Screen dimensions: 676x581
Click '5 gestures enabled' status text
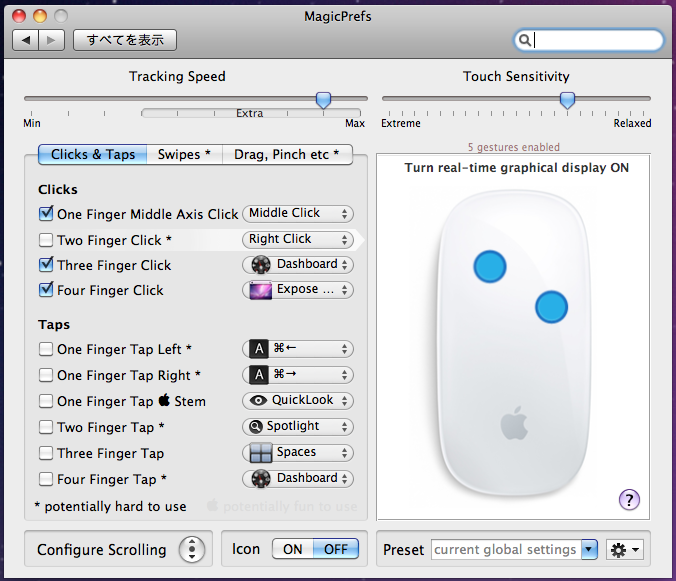coord(513,147)
